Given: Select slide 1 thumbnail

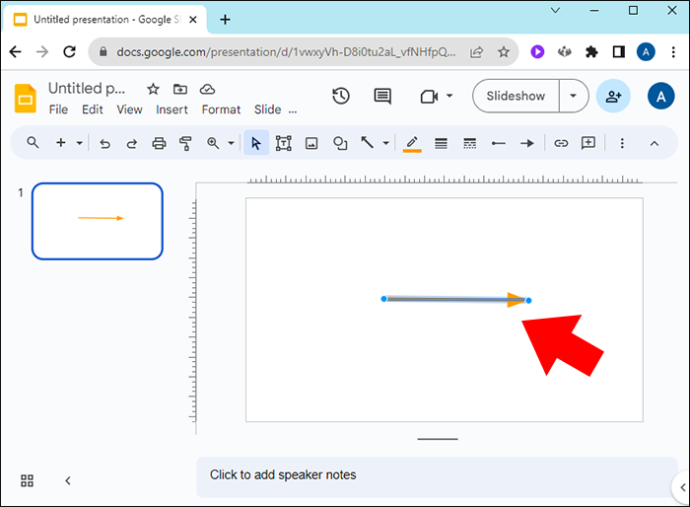Looking at the screenshot, I should pos(97,221).
